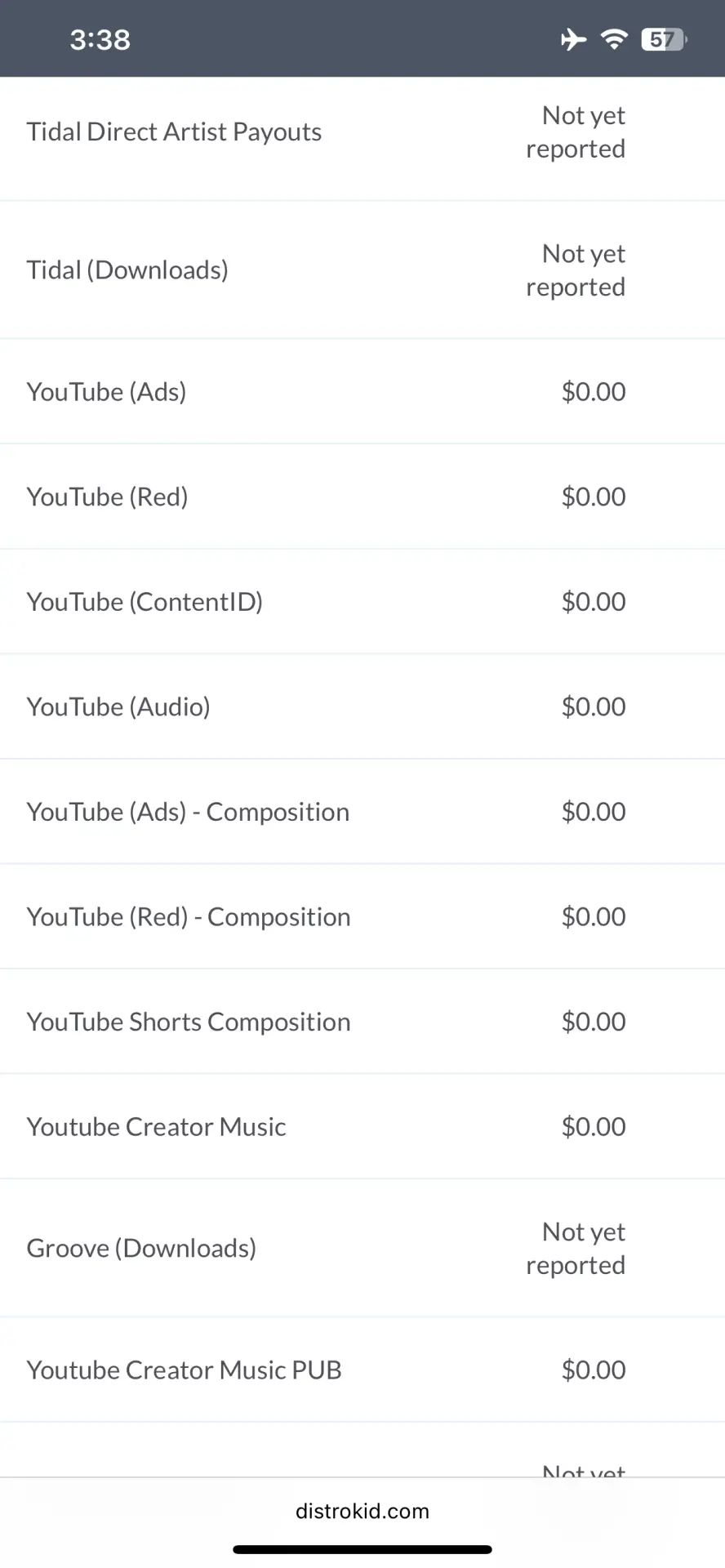Viewport: 725px width, 1568px height.
Task: Select the YouTube (ContentID) row
Action: (x=362, y=601)
